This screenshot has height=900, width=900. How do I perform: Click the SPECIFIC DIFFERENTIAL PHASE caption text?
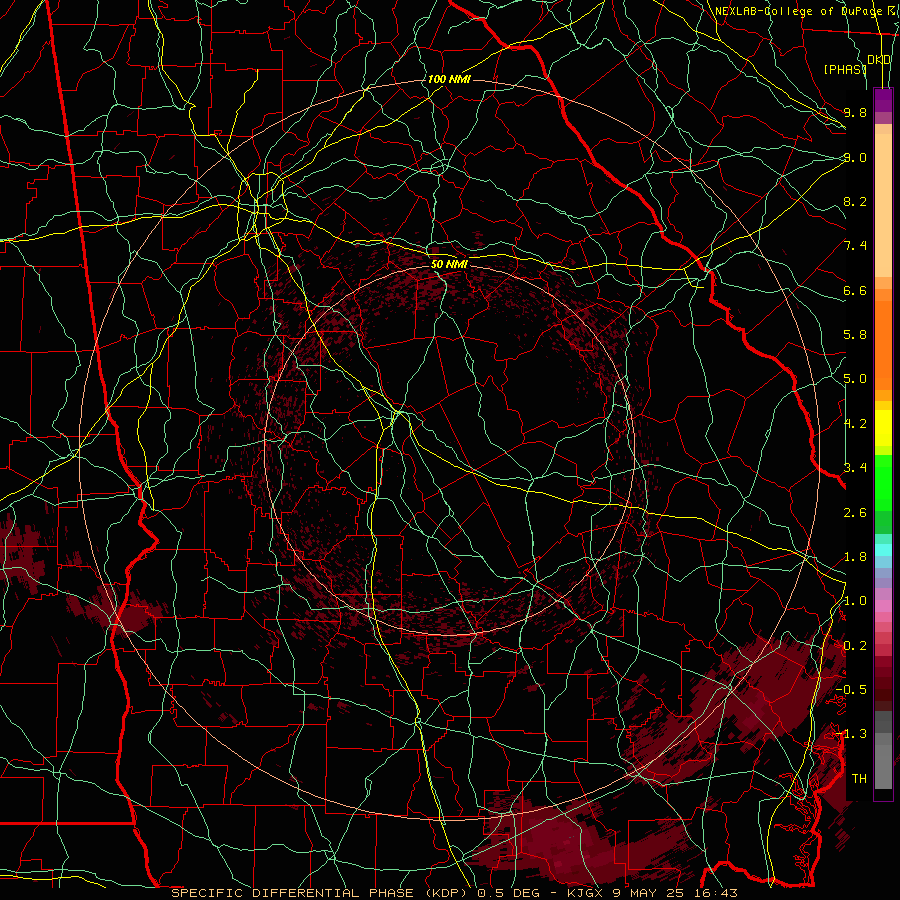tap(292, 893)
